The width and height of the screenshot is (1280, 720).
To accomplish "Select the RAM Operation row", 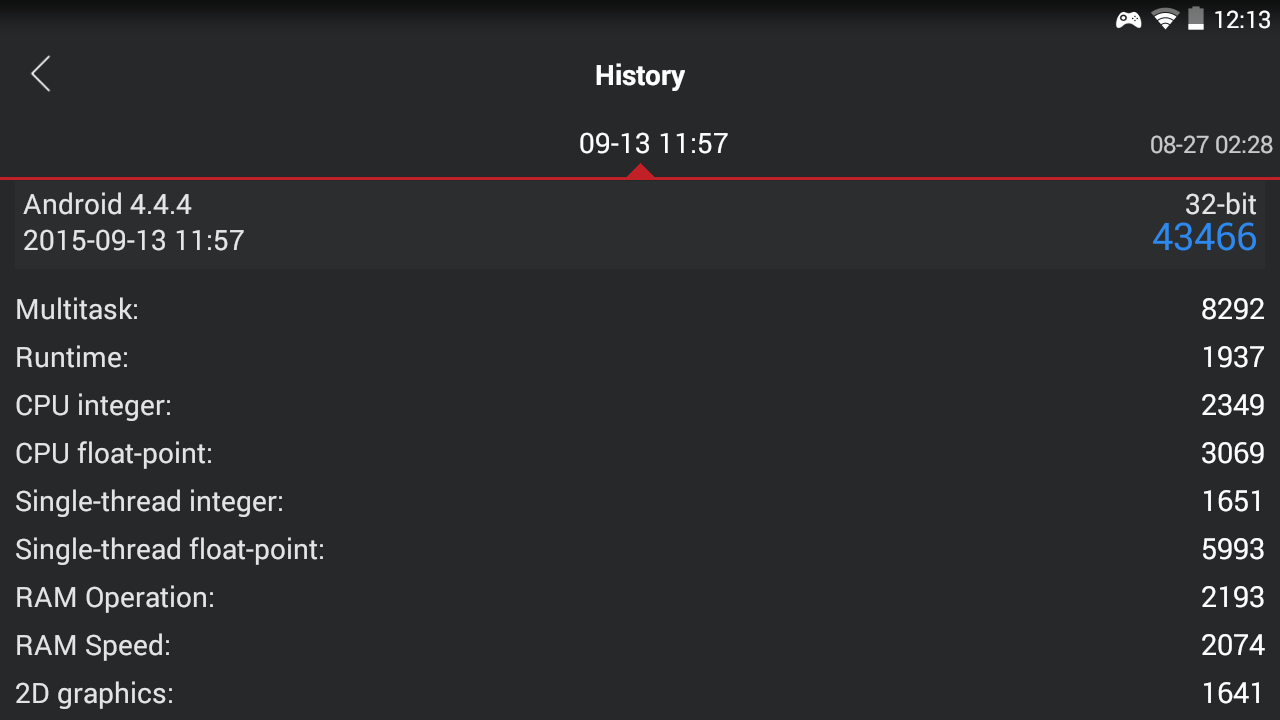I will tap(640, 597).
